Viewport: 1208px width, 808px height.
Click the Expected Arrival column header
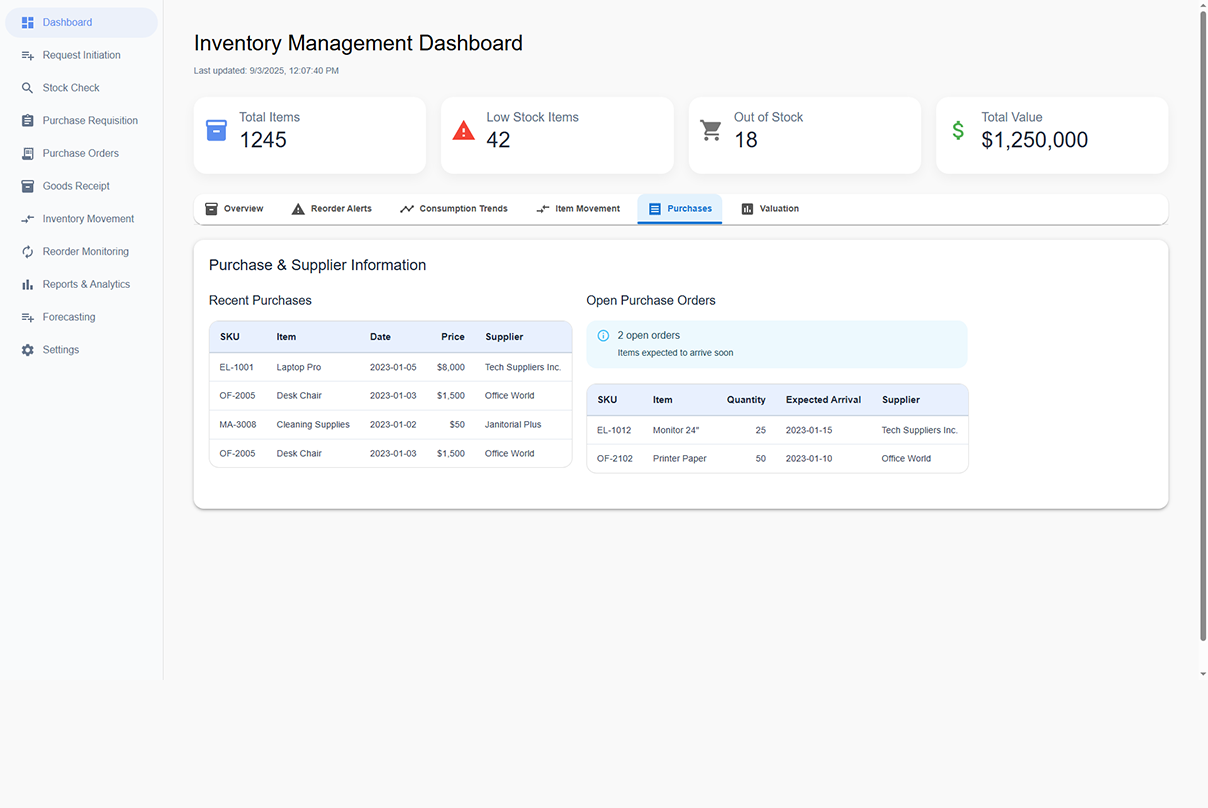[x=823, y=400]
